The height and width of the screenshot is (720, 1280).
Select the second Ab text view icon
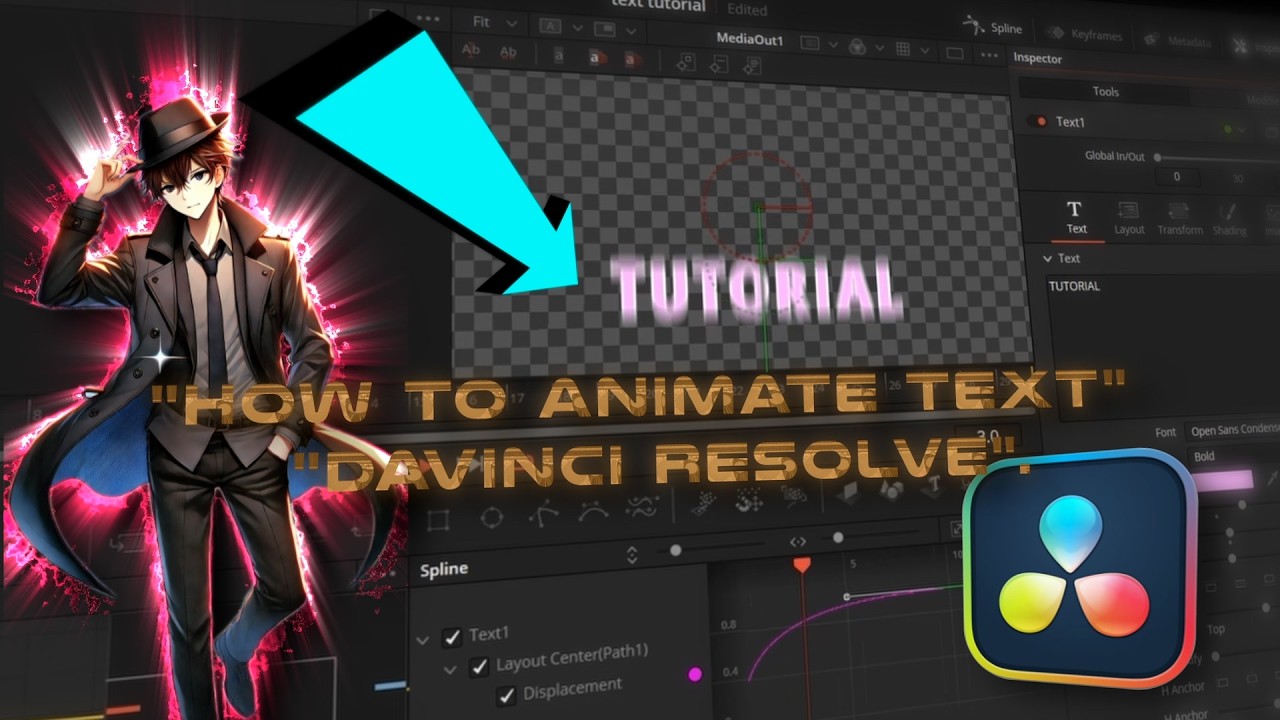click(x=508, y=52)
